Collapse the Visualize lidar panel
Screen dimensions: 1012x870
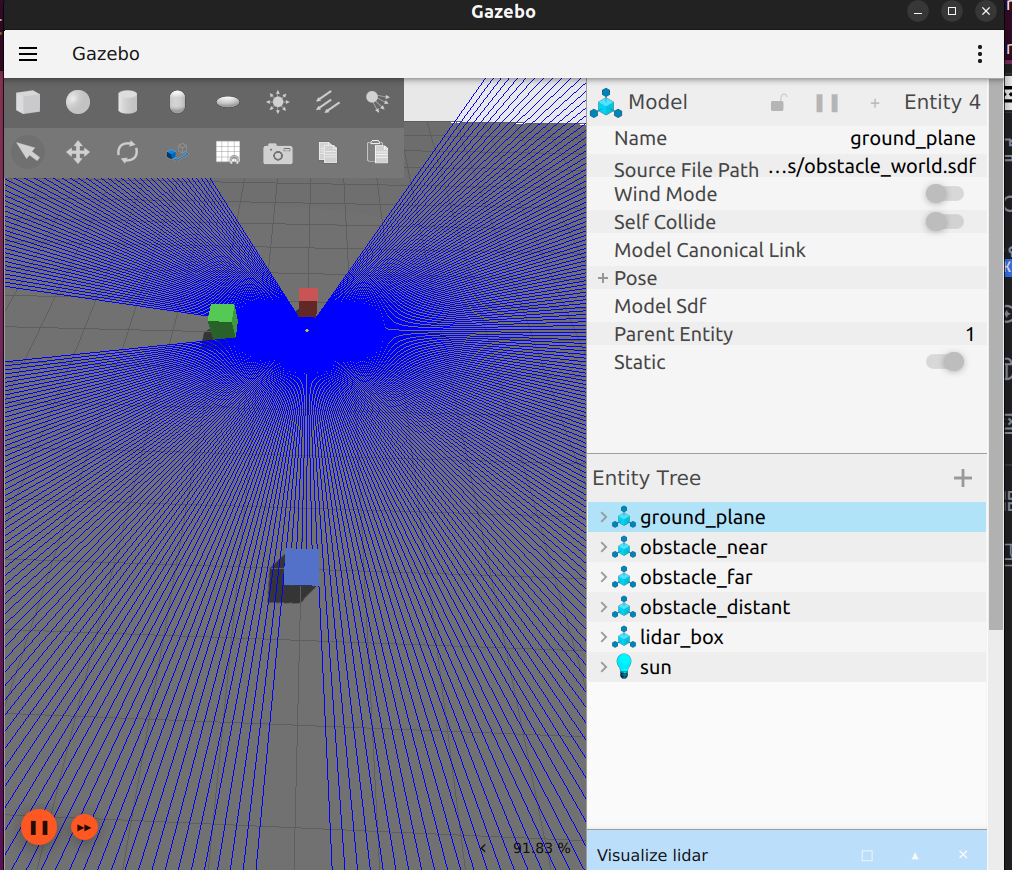pyautogui.click(x=915, y=855)
